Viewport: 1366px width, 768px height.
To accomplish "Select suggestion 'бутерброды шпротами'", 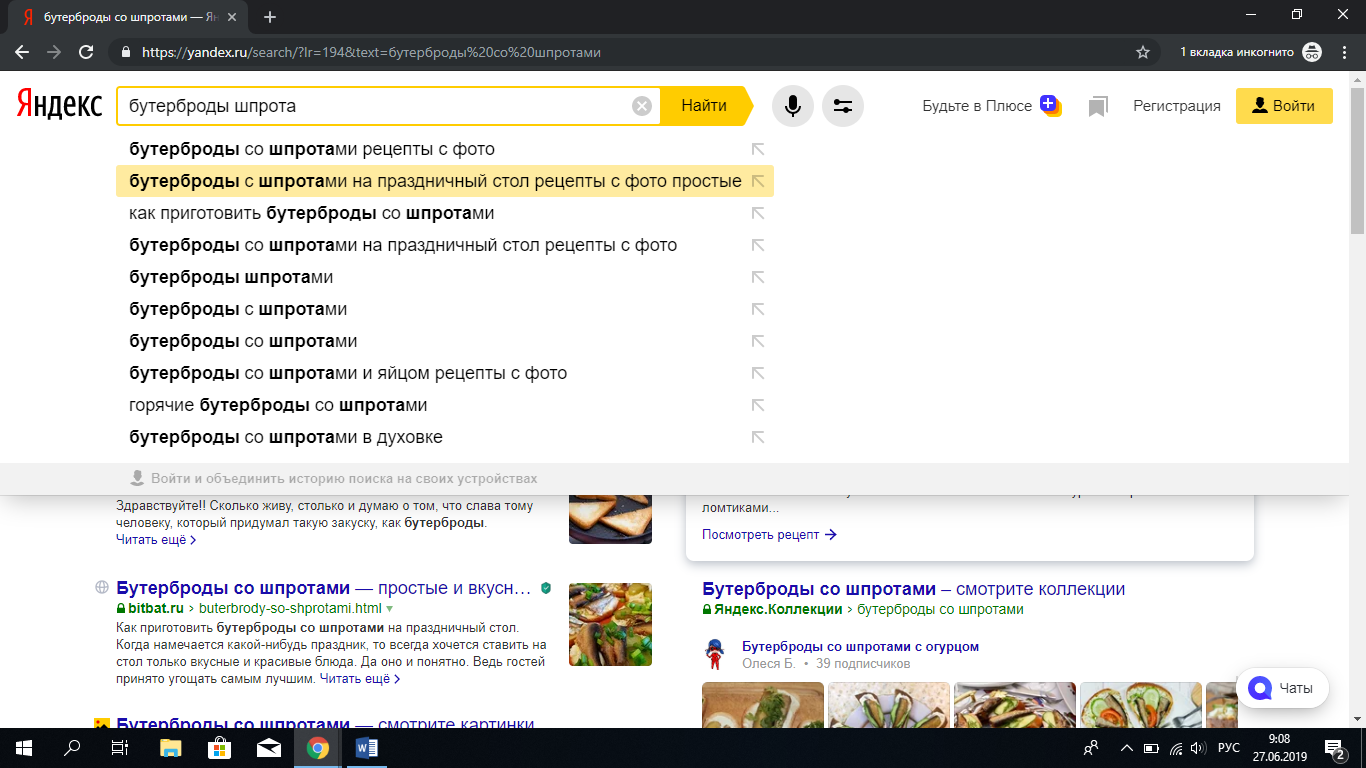I will [445, 277].
